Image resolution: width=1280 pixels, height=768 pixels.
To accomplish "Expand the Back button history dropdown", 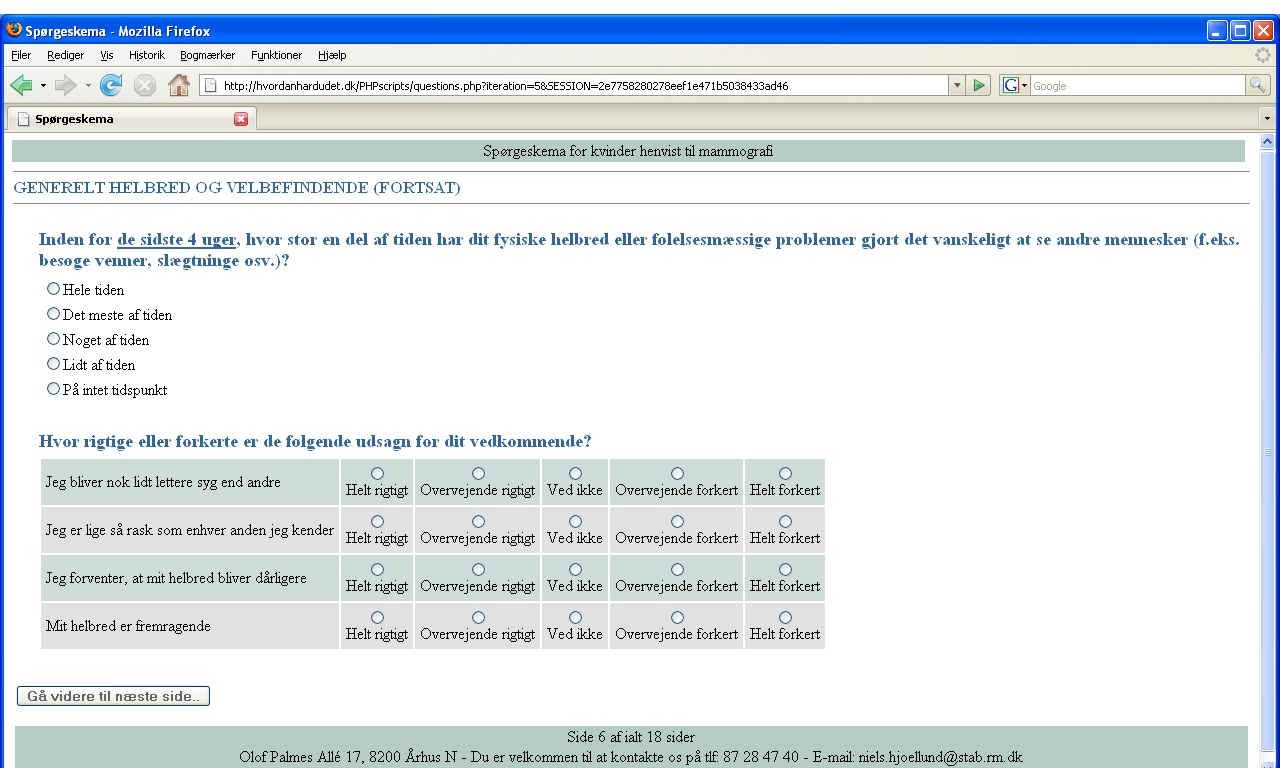I will pyautogui.click(x=43, y=86).
